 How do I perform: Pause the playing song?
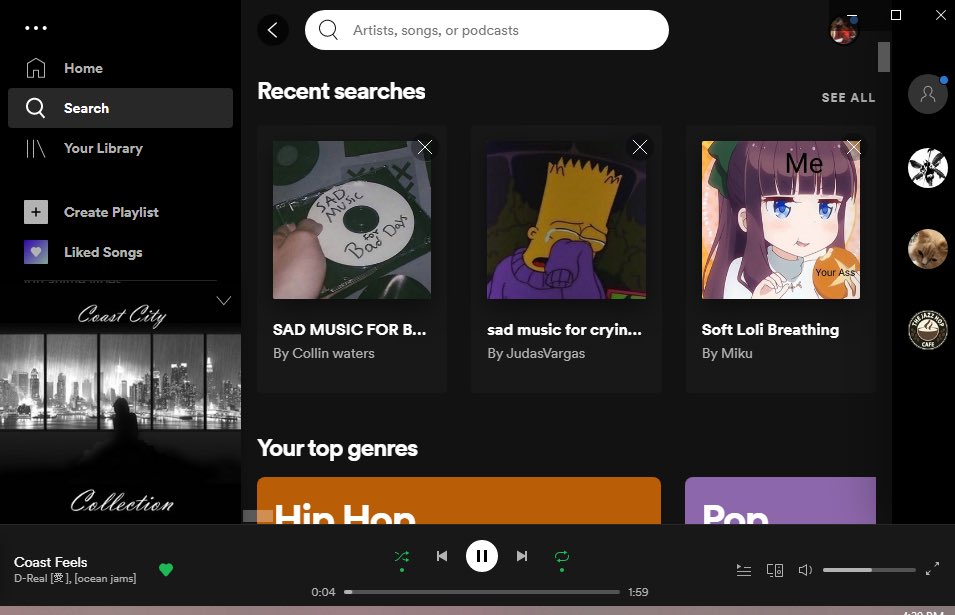coord(482,556)
